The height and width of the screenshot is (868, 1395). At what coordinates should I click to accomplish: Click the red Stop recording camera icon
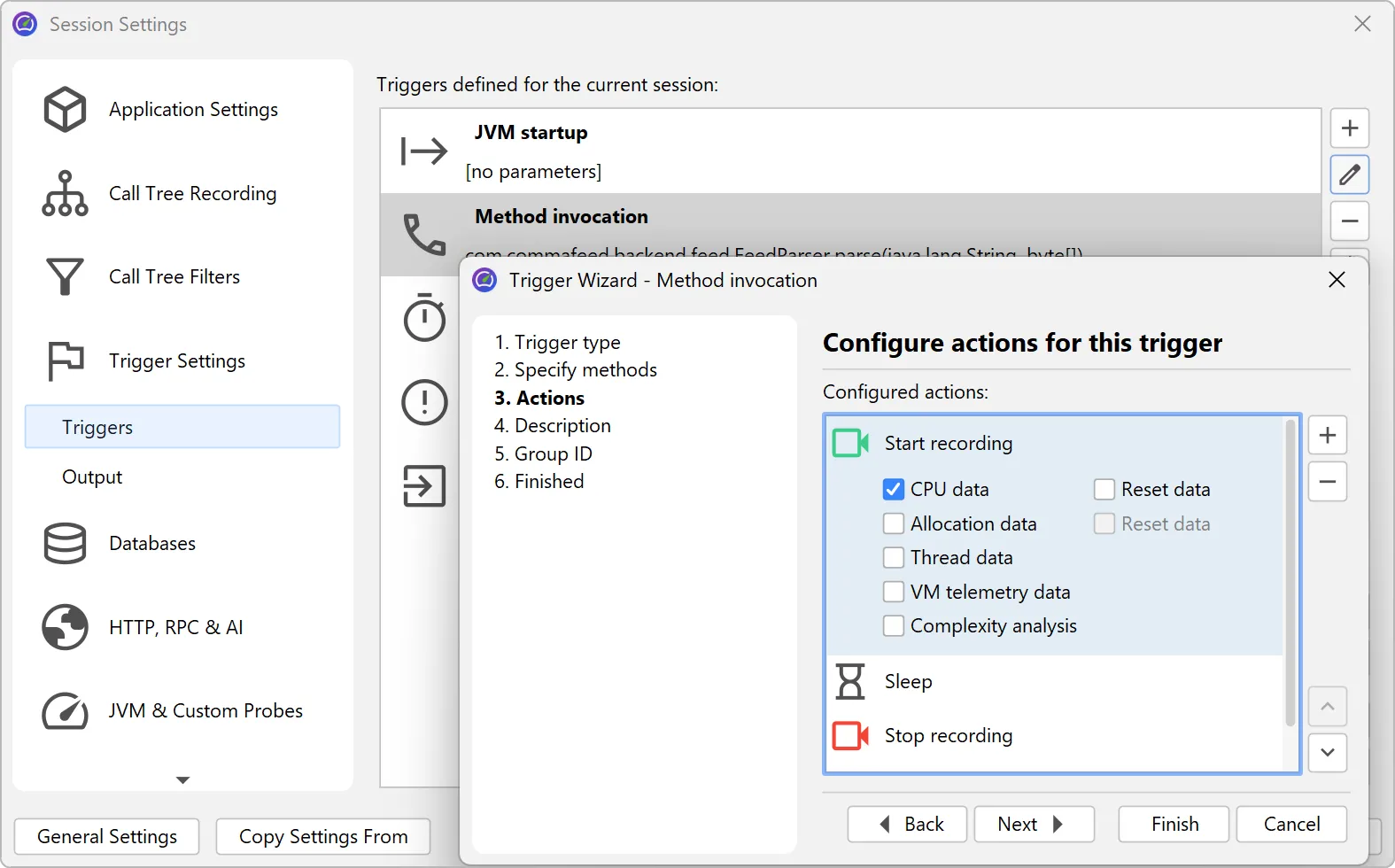pos(849,735)
